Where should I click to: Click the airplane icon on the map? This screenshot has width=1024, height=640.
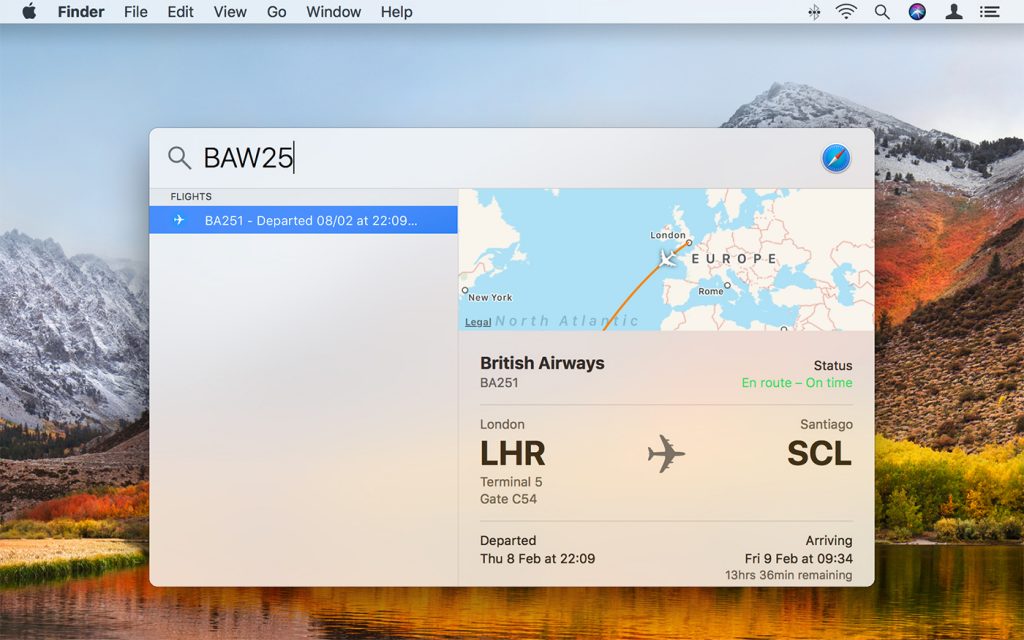click(668, 259)
